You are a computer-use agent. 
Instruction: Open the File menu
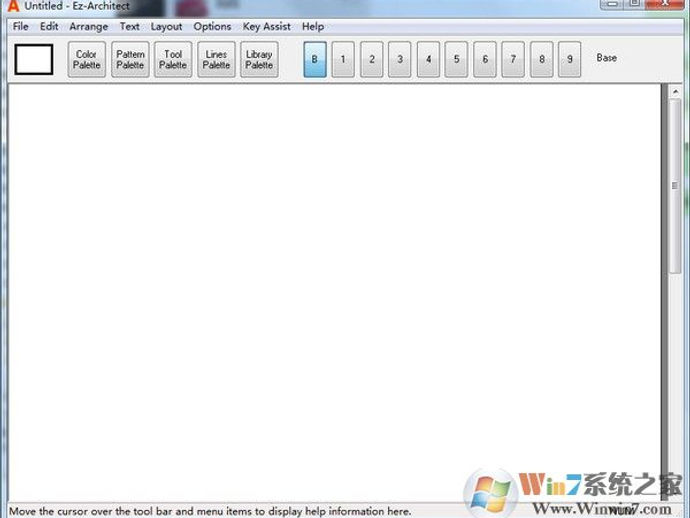(20, 26)
